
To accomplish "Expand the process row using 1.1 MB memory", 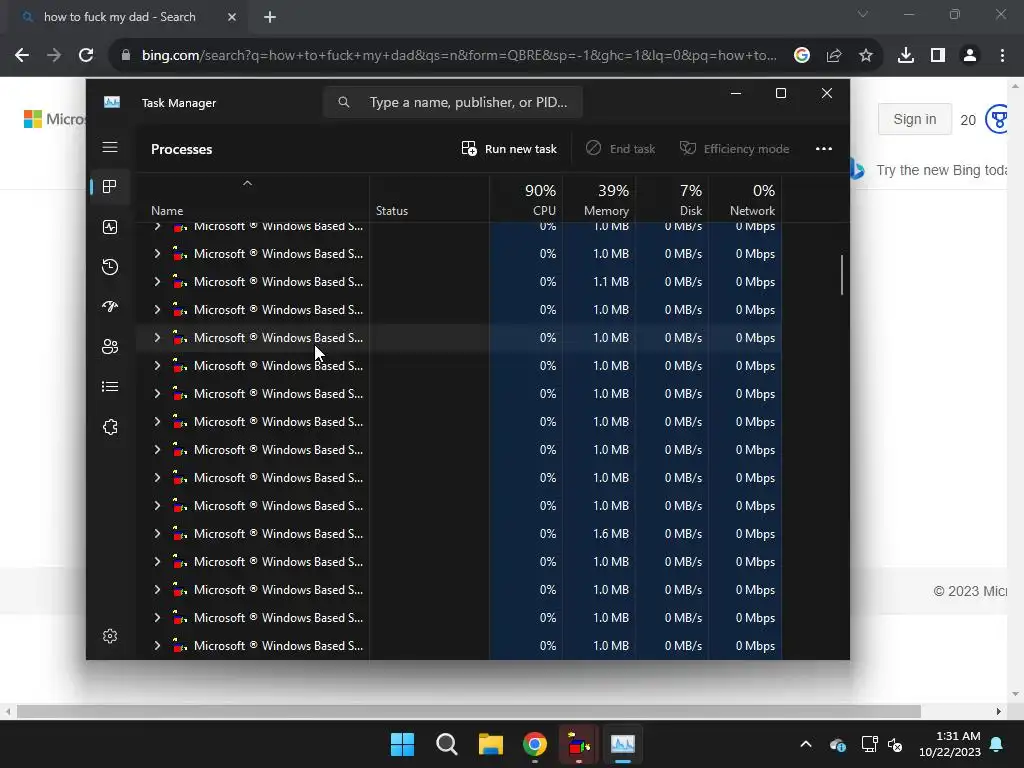I will 157,281.
